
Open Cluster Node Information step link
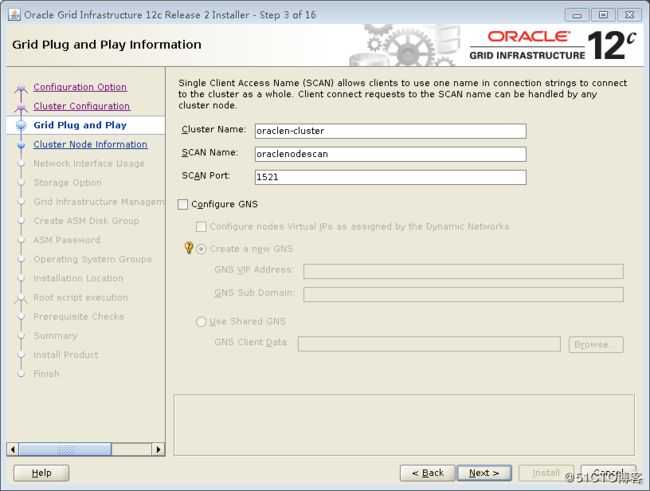pos(90,144)
